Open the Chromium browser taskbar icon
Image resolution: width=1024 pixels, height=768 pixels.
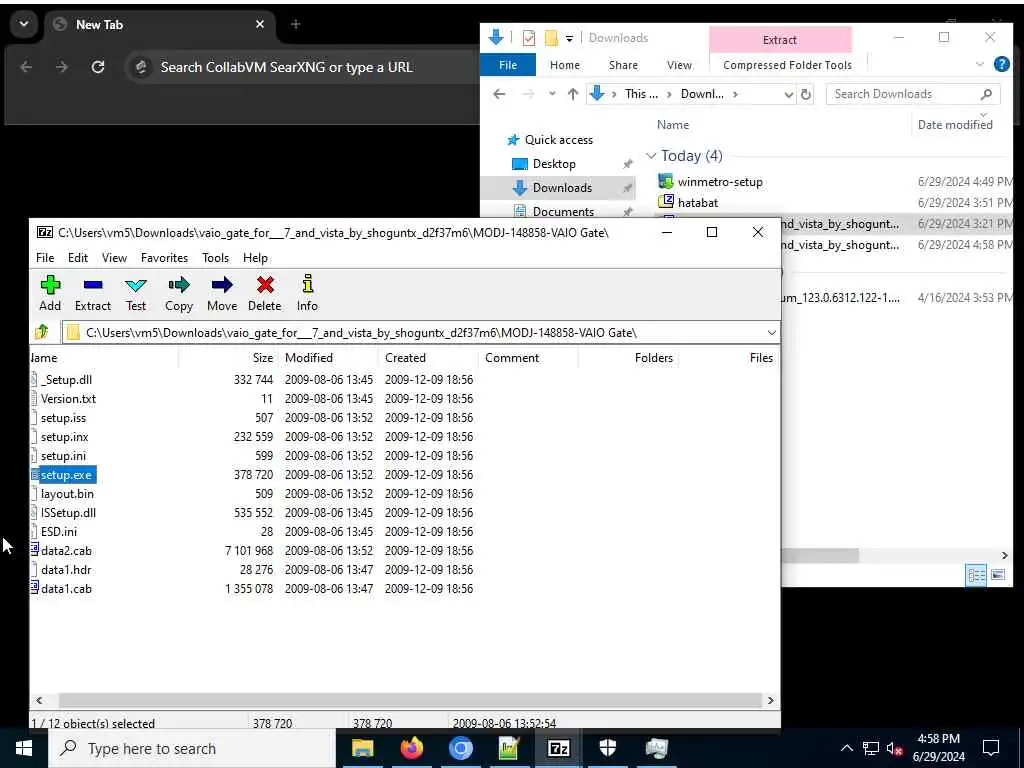coord(460,748)
